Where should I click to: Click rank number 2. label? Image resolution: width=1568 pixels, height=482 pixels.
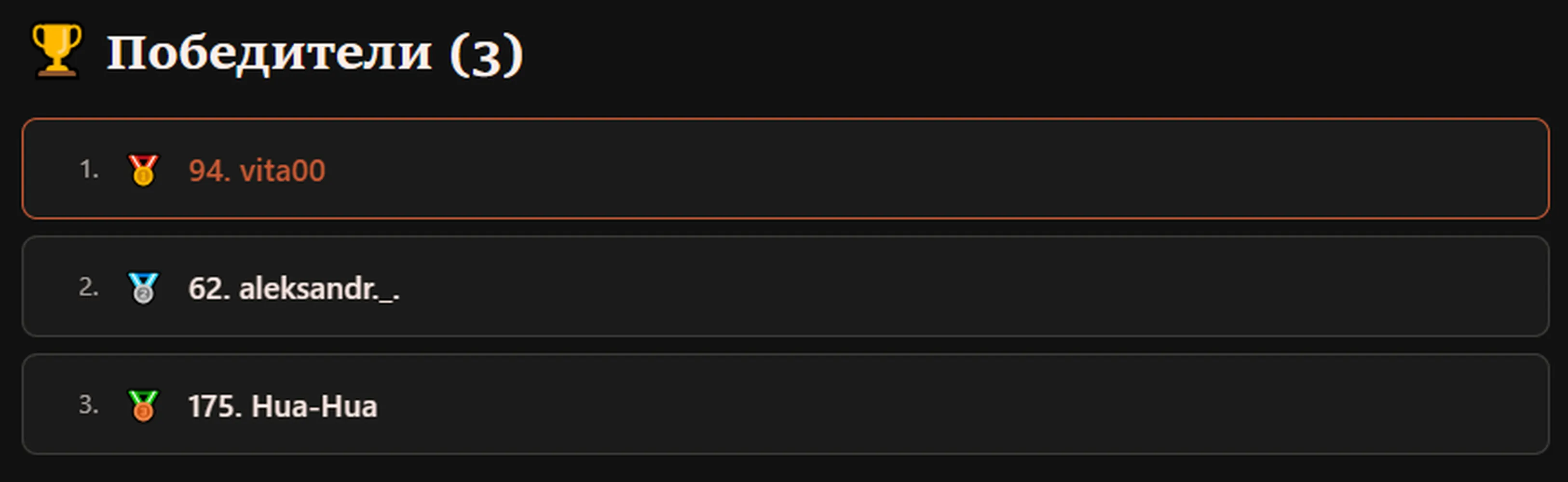(x=89, y=287)
